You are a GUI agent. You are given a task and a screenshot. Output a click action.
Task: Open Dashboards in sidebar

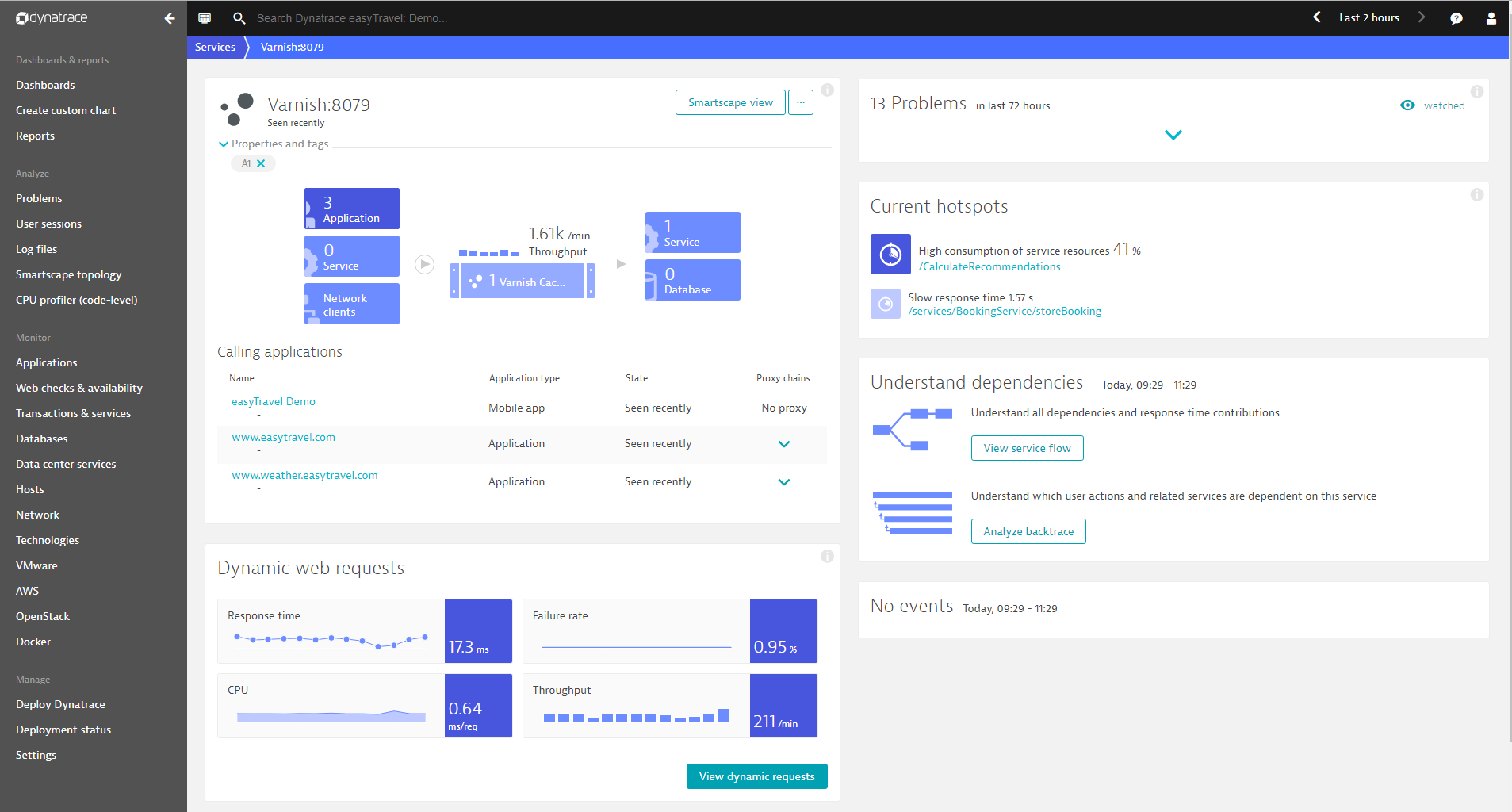point(45,85)
